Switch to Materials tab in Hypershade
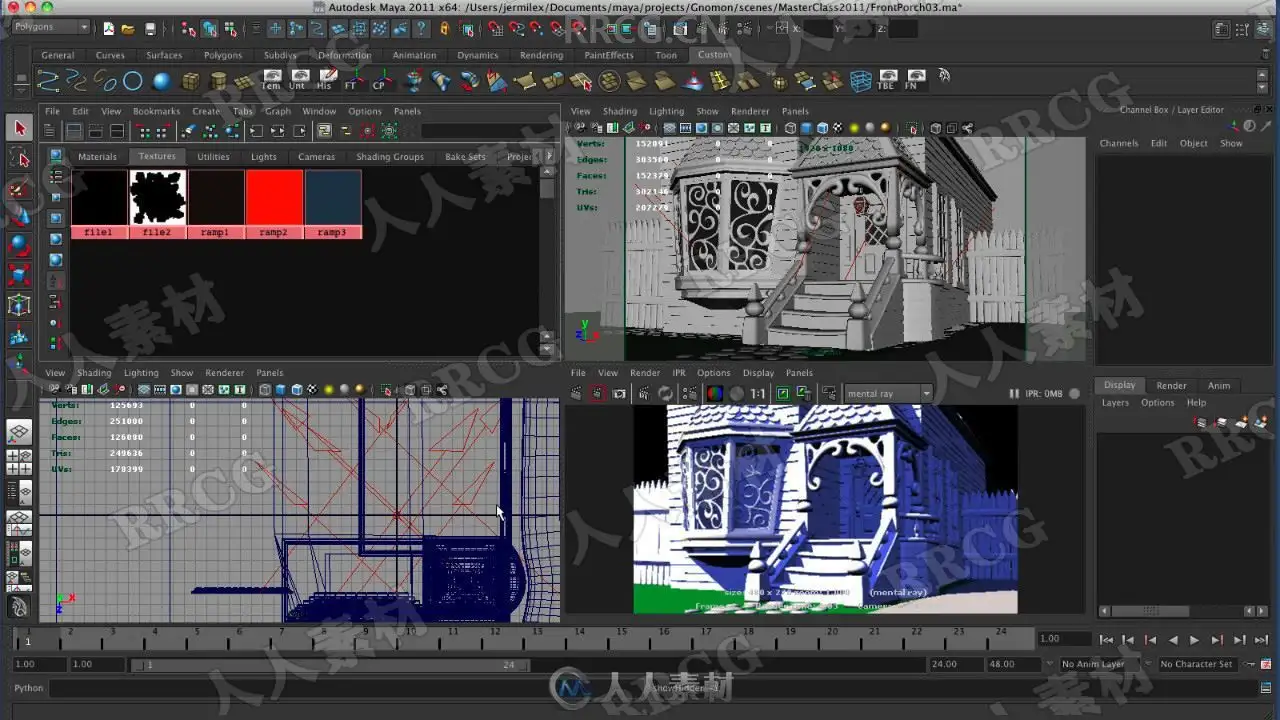Viewport: 1280px width, 720px height. 98,156
